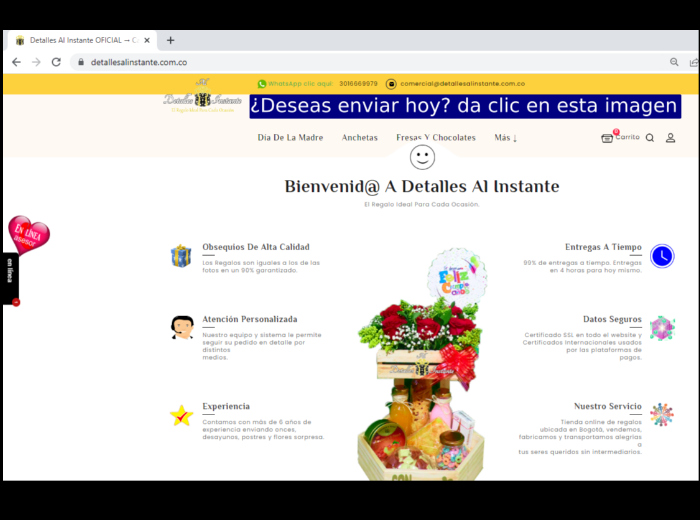
Task: Click the colorful Nuestro Servicio icon
Action: 662,415
